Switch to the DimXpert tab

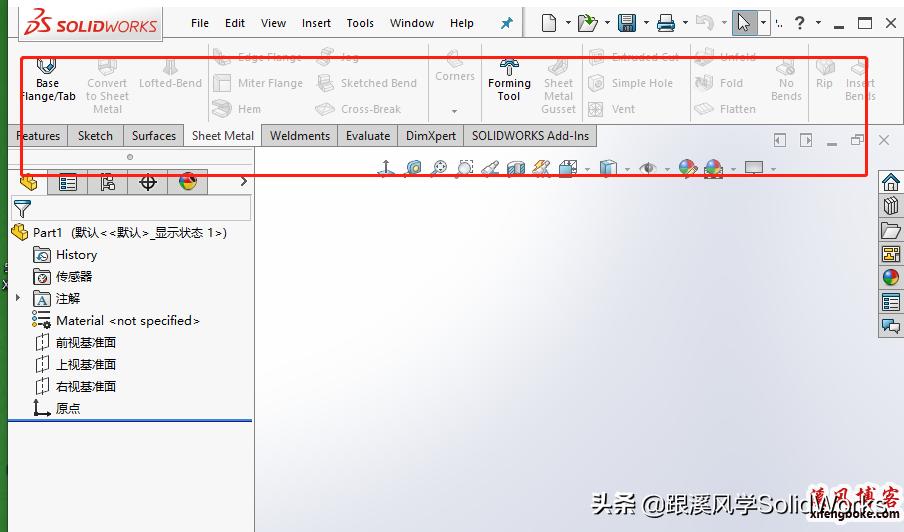coord(431,135)
